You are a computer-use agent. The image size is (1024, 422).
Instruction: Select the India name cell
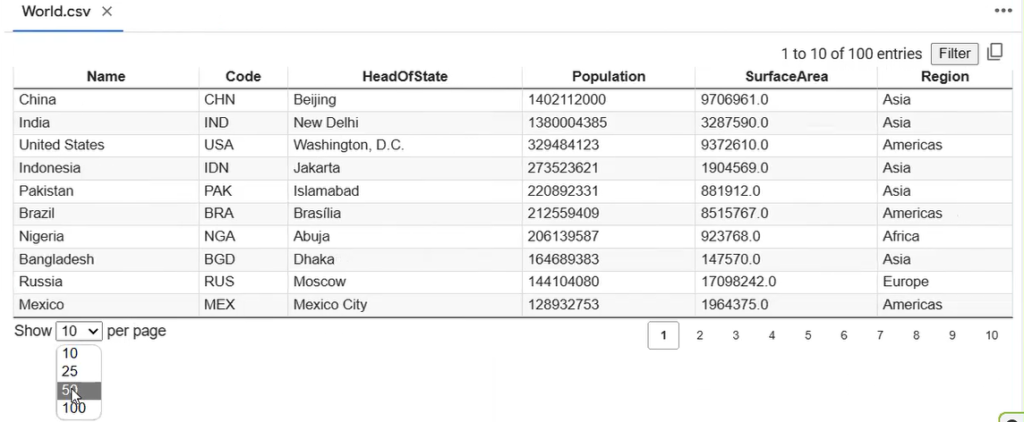coord(106,123)
